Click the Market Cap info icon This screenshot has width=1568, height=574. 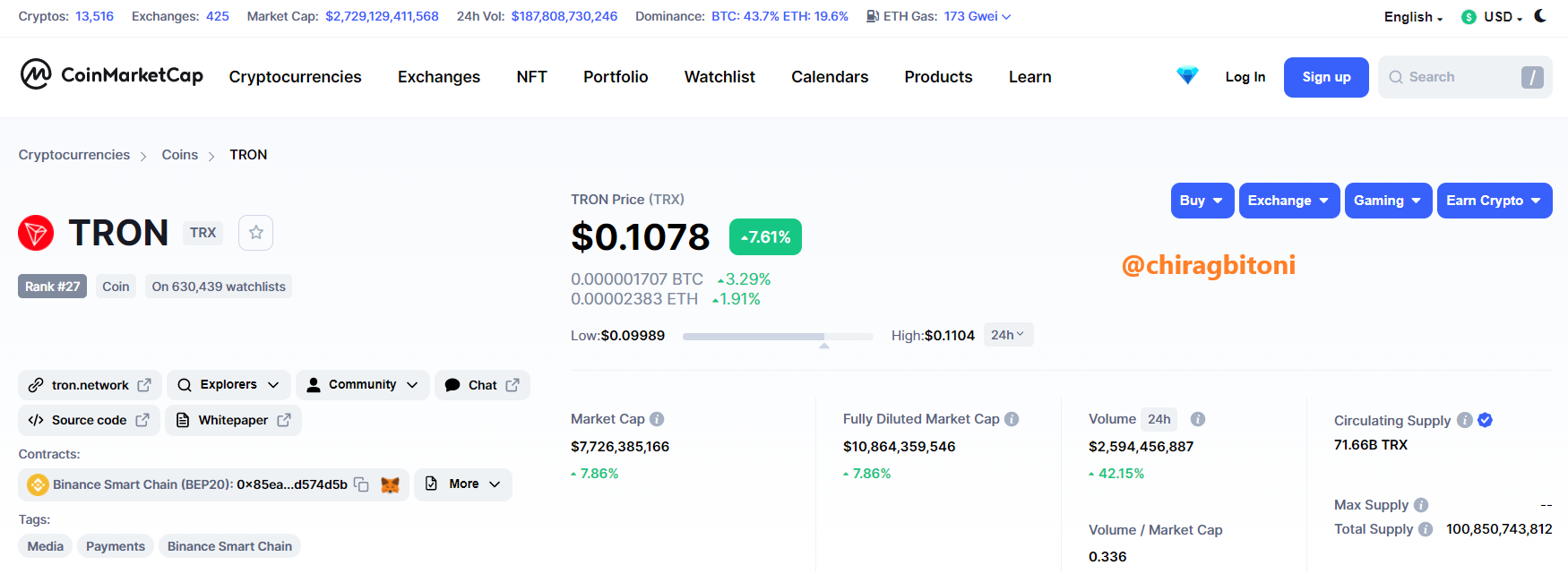pyautogui.click(x=657, y=419)
